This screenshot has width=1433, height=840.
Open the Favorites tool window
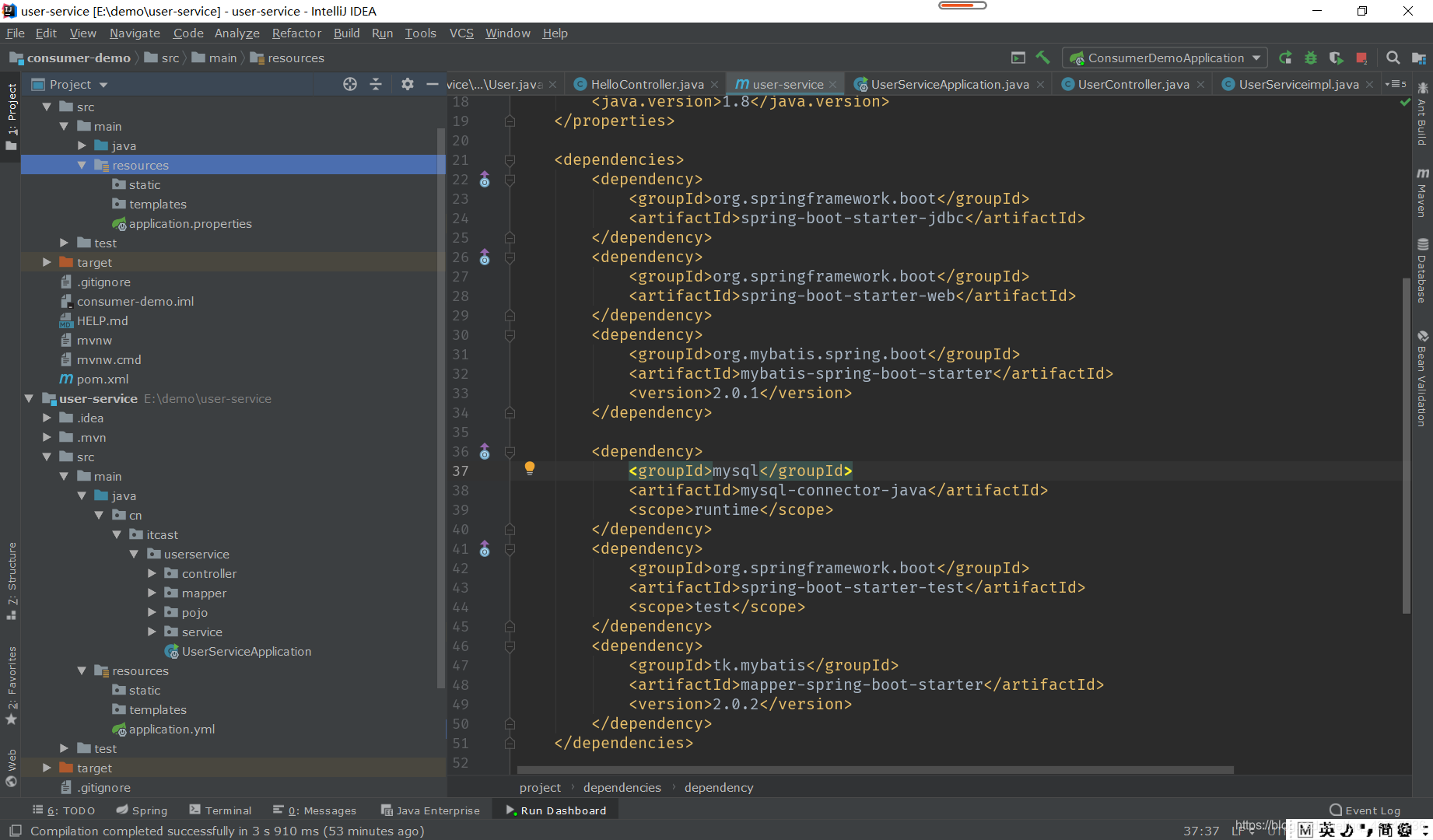[x=11, y=686]
